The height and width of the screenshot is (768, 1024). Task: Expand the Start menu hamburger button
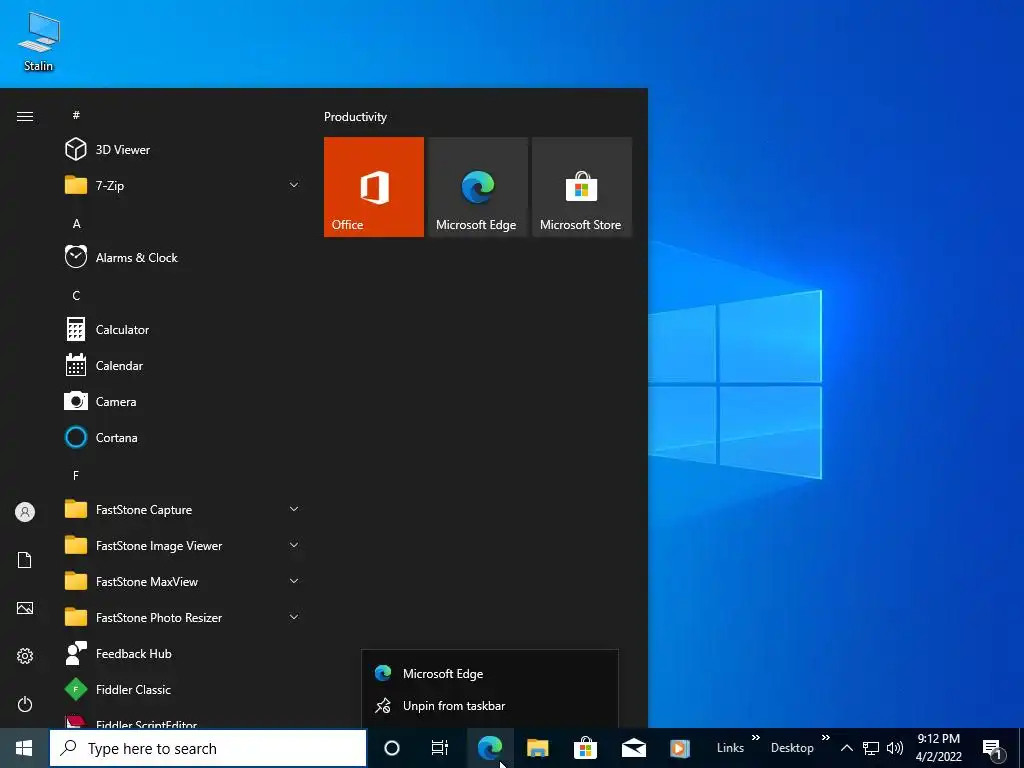[25, 116]
